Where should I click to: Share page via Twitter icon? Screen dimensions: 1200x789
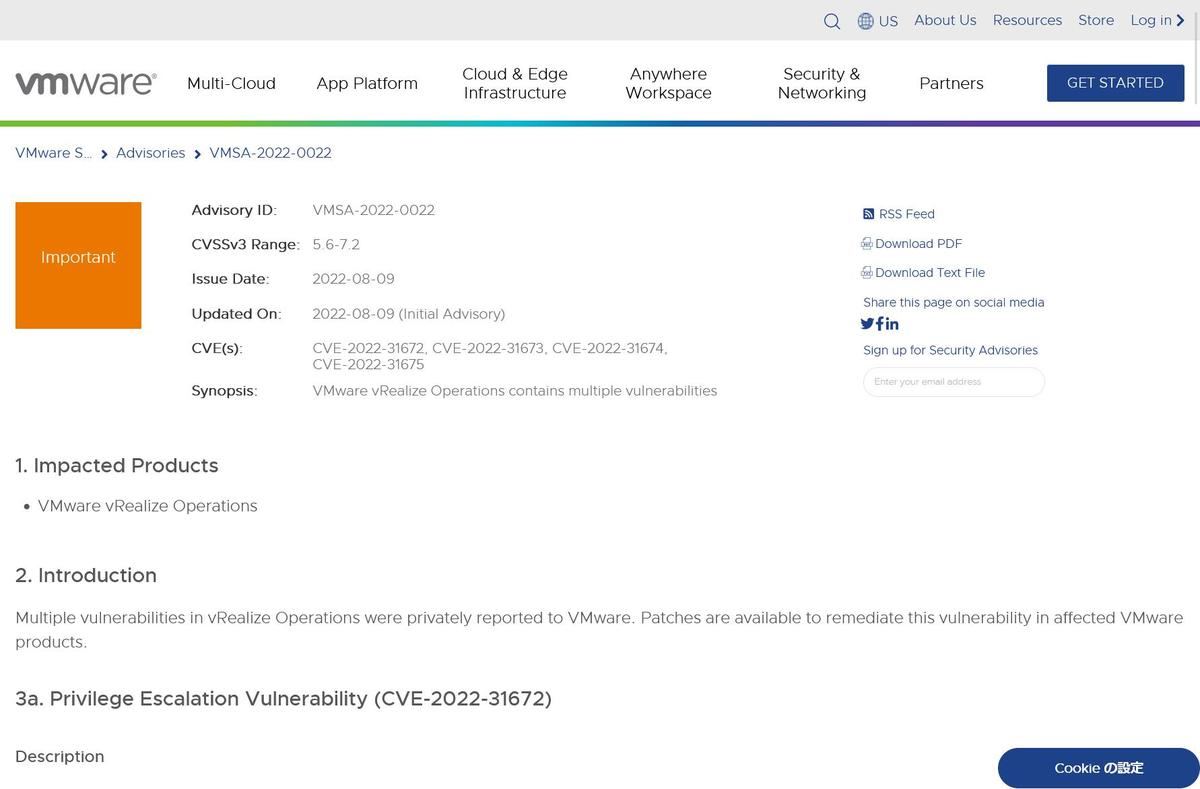(867, 324)
